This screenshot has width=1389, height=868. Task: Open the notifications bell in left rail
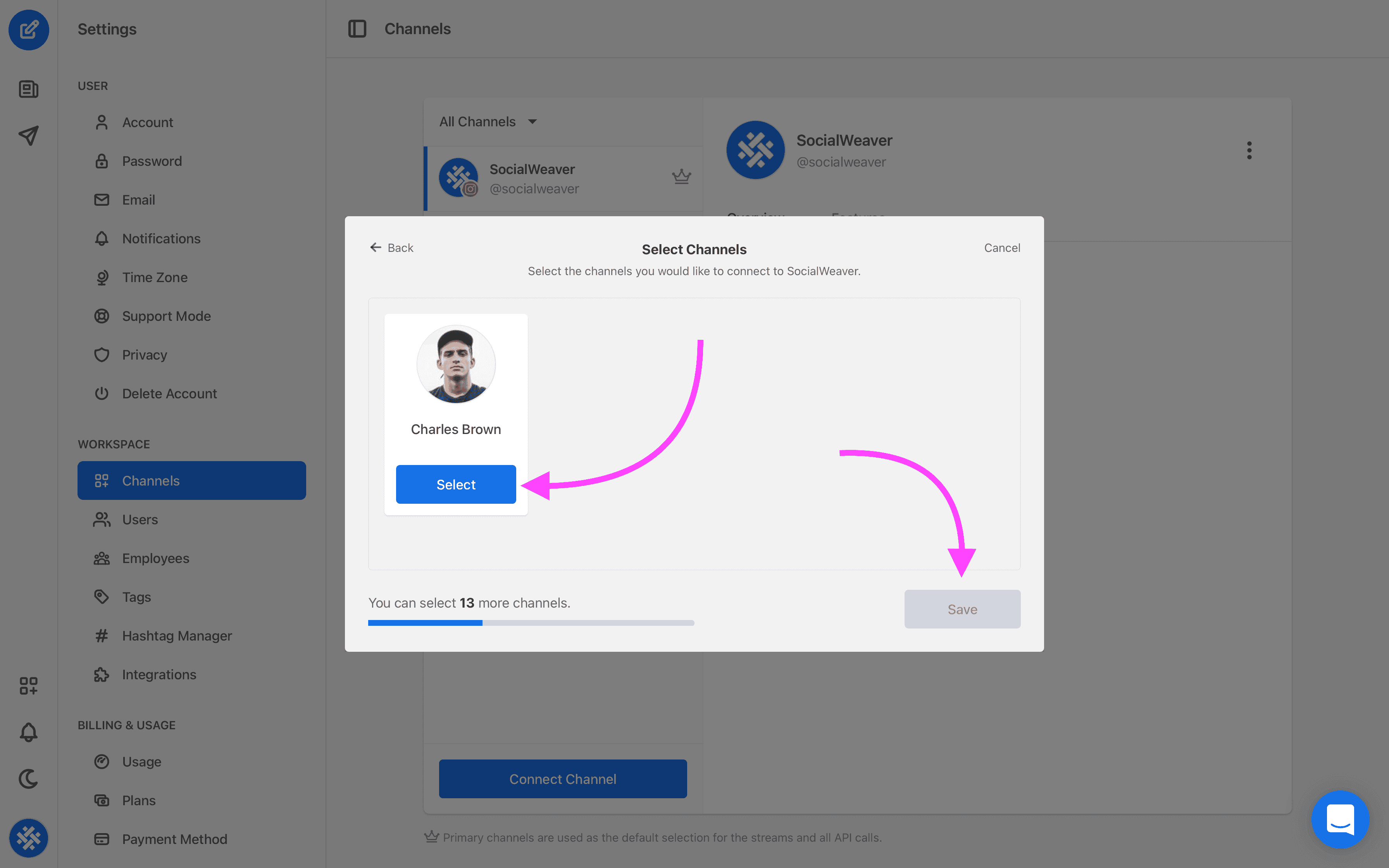point(29,732)
